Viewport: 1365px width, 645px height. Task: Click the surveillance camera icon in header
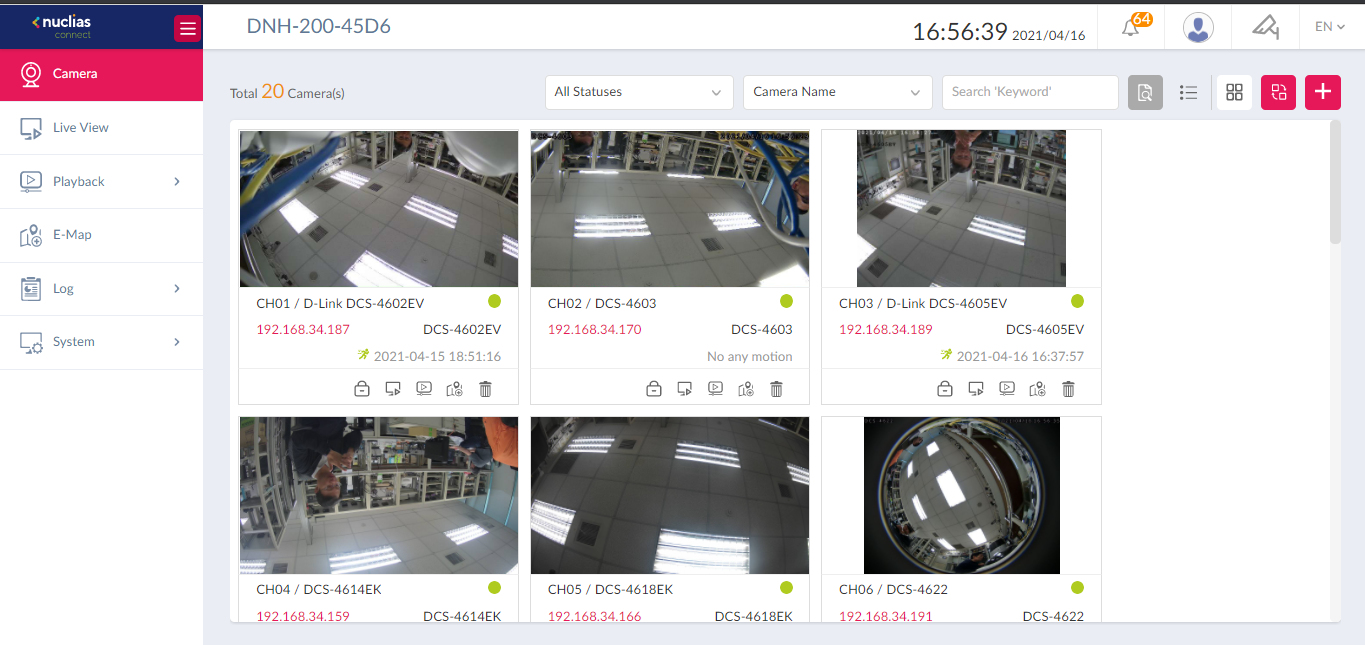[x=1266, y=27]
